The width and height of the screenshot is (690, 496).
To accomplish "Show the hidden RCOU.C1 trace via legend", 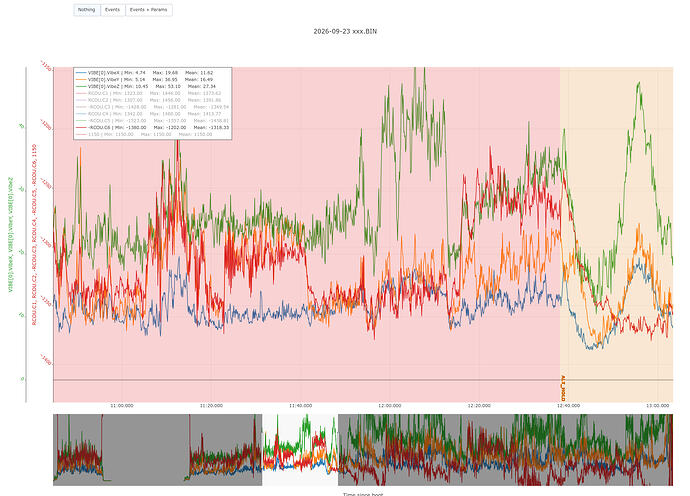I will 148,93.
